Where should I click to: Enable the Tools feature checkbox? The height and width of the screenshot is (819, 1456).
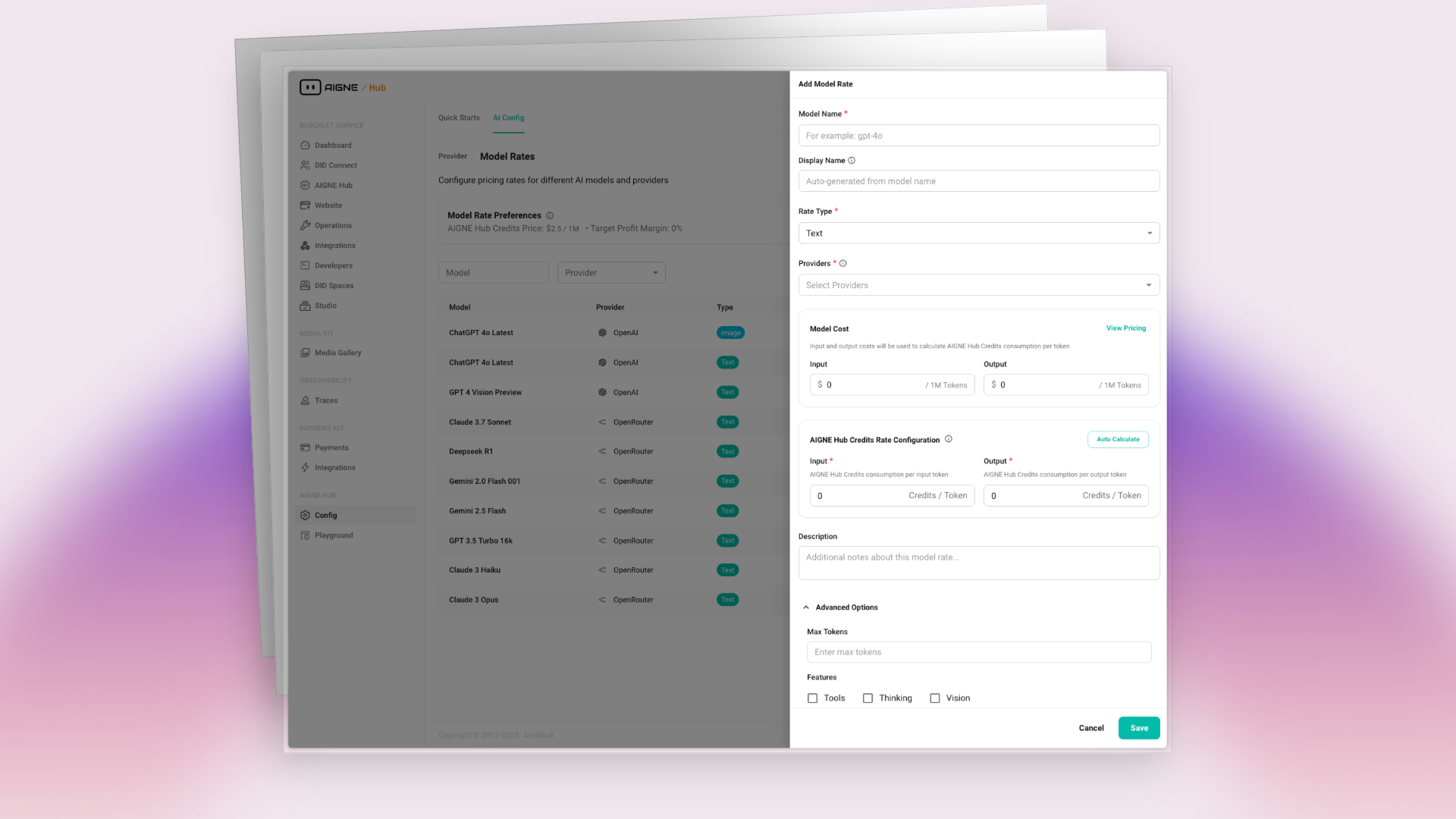tap(812, 698)
